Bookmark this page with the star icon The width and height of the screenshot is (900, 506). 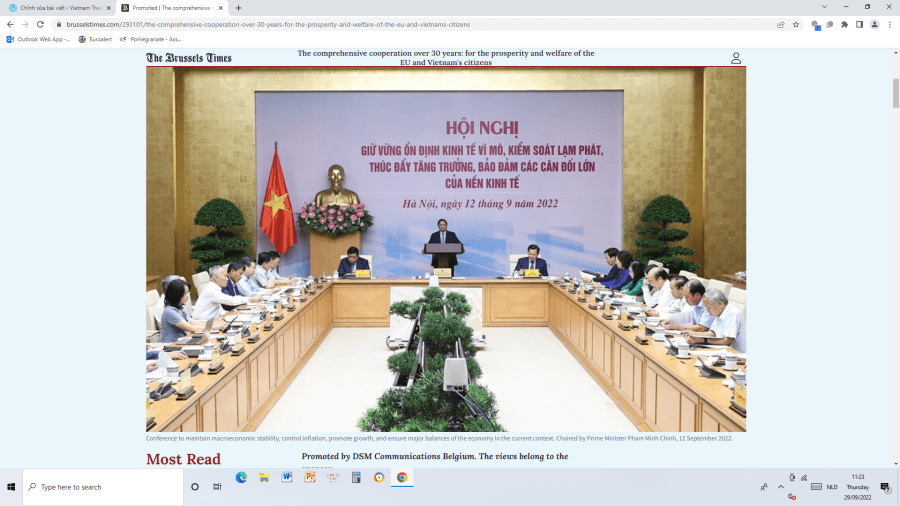tap(796, 24)
